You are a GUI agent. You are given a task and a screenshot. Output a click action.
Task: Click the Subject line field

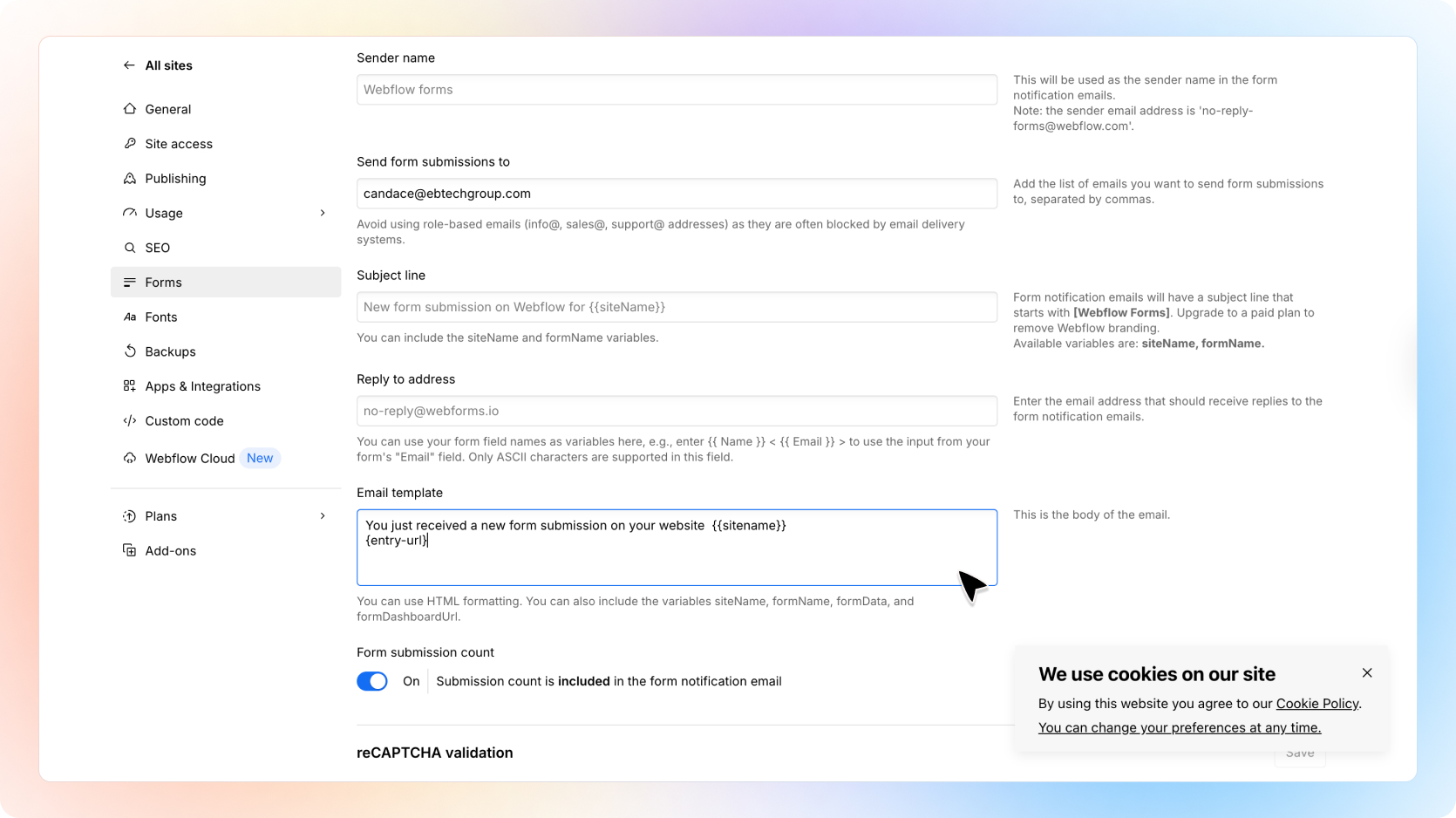[677, 307]
